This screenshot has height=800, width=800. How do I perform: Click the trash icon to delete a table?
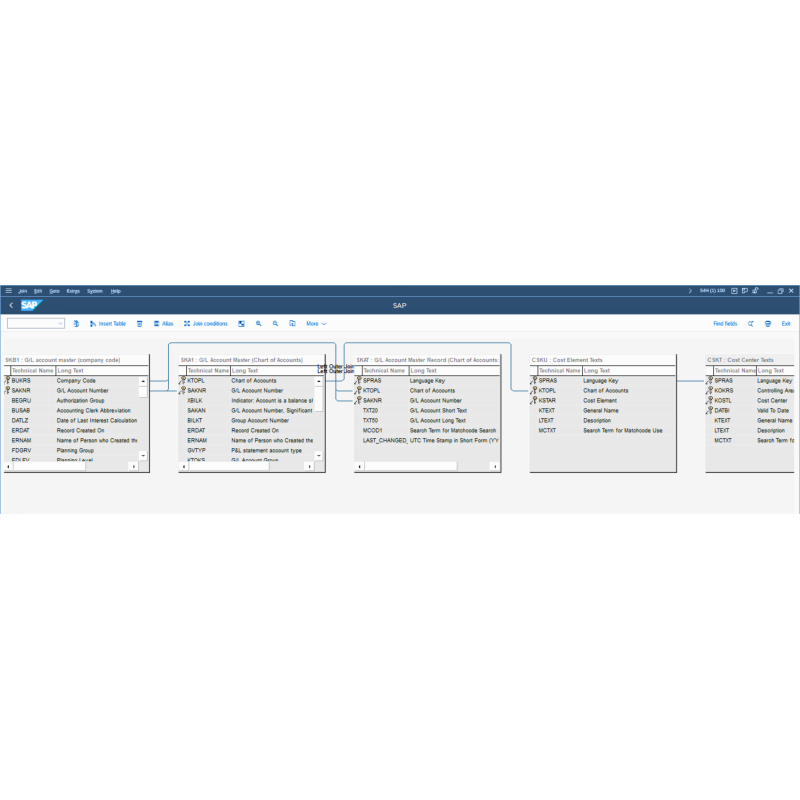(139, 323)
